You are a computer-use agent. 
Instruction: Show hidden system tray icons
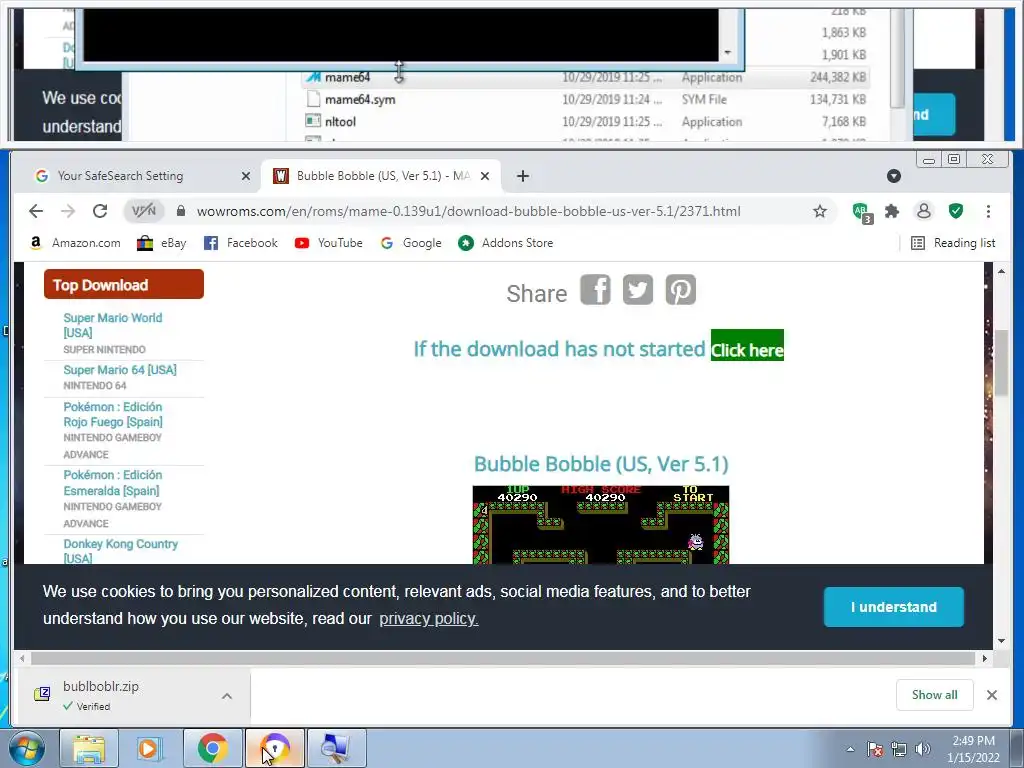850,749
